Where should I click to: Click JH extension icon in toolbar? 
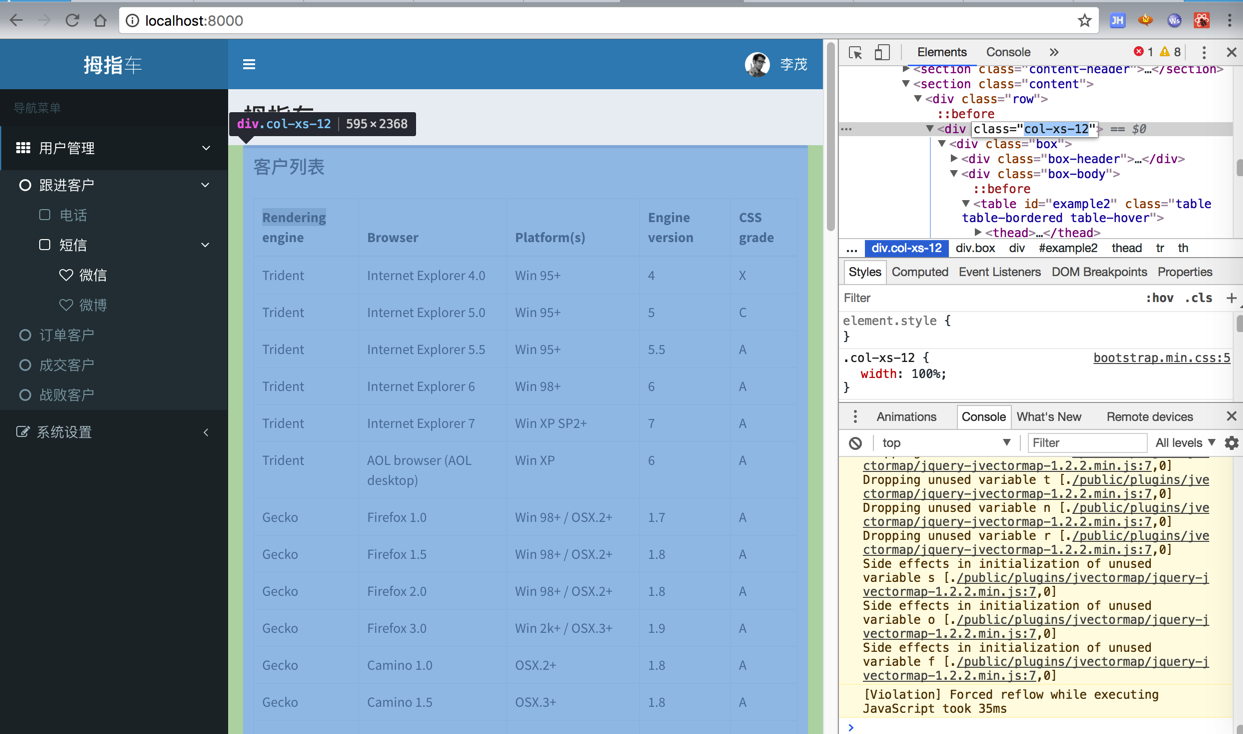point(1117,20)
